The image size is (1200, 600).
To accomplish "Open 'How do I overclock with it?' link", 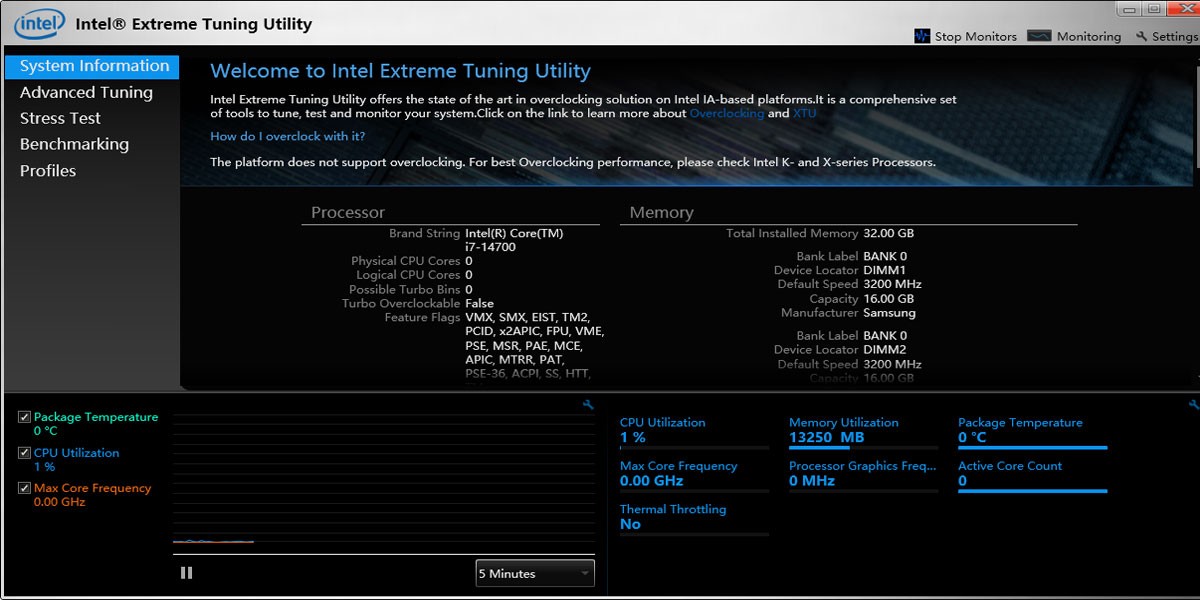I will 287,136.
